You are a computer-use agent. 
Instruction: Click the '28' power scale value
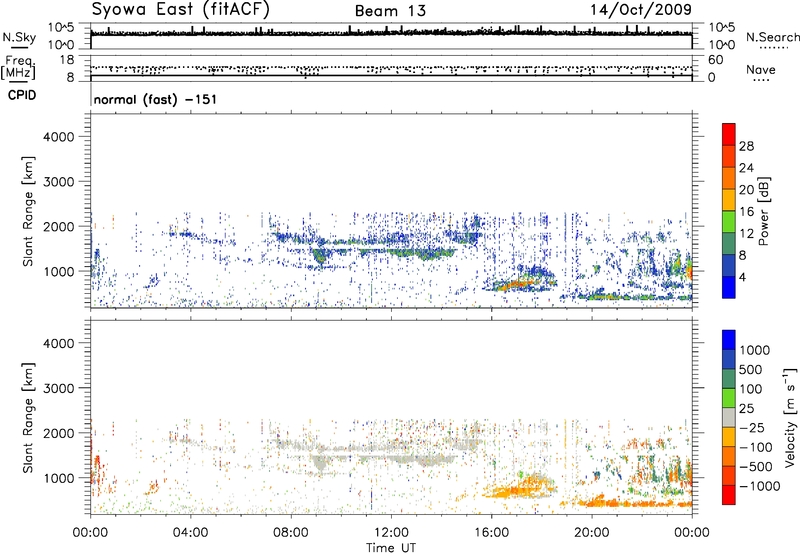746,146
